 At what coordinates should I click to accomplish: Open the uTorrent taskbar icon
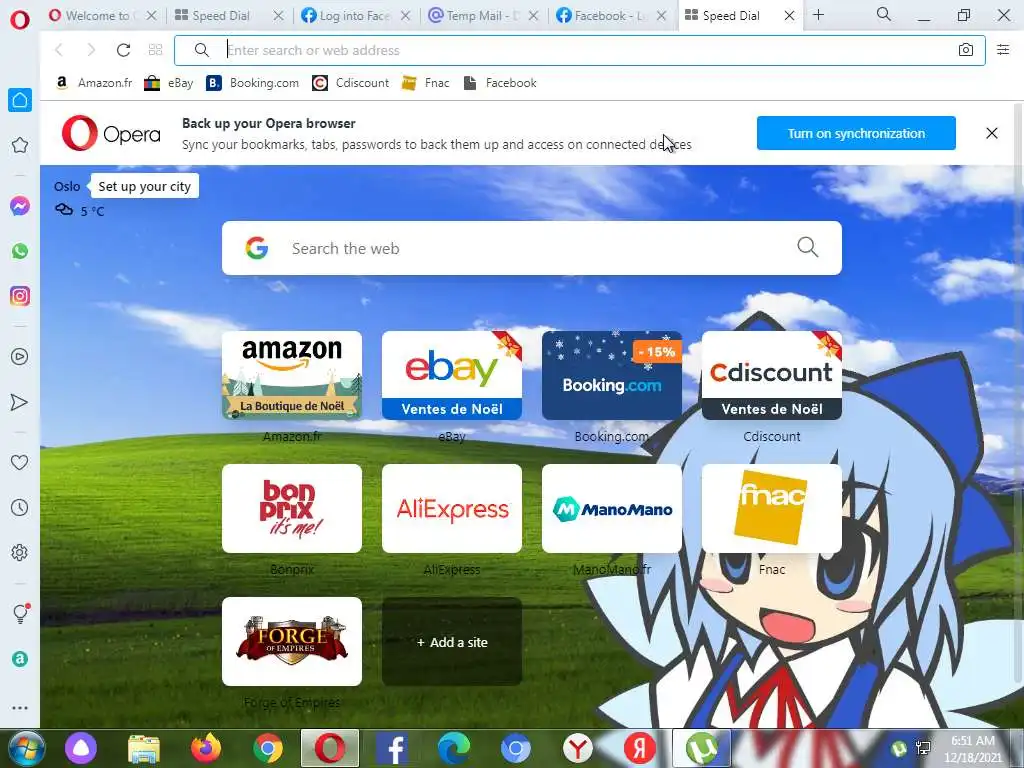tap(701, 748)
